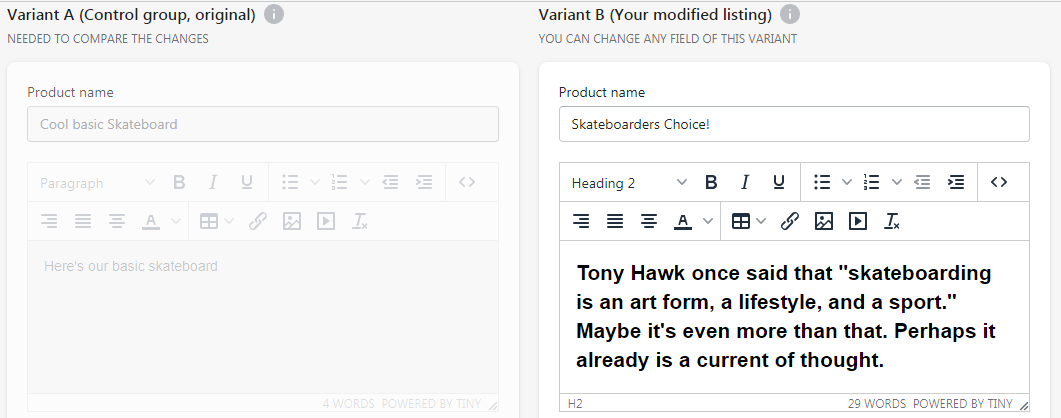Image resolution: width=1061 pixels, height=418 pixels.
Task: Open the table menu in Variant B toolbar
Action: (746, 221)
